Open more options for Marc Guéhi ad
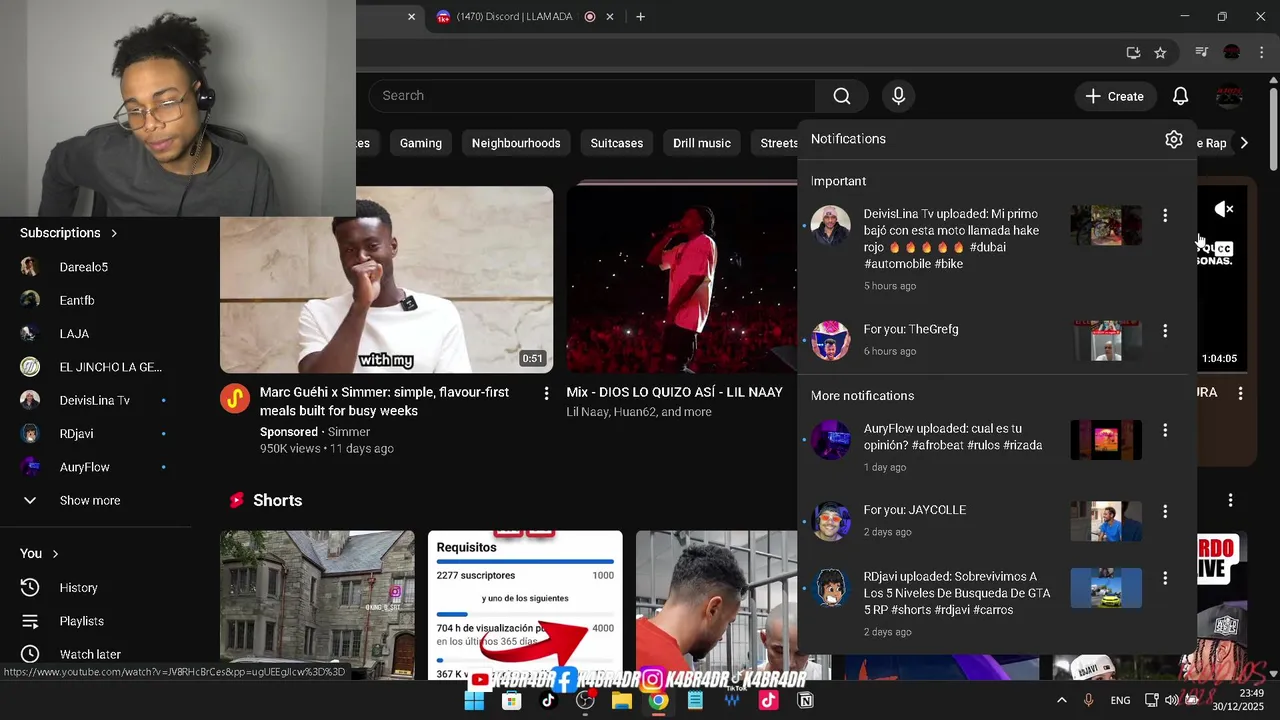Viewport: 1280px width, 720px height. [546, 393]
